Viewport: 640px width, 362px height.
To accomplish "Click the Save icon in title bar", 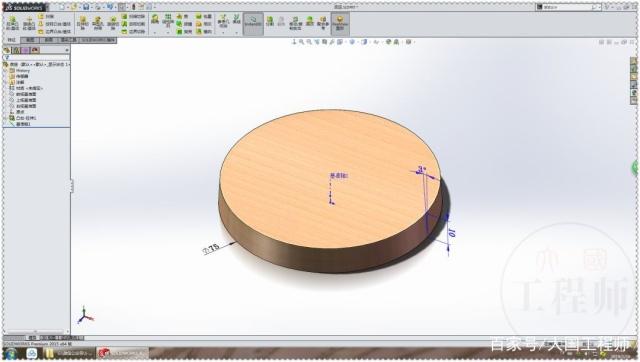I will tap(86, 7).
